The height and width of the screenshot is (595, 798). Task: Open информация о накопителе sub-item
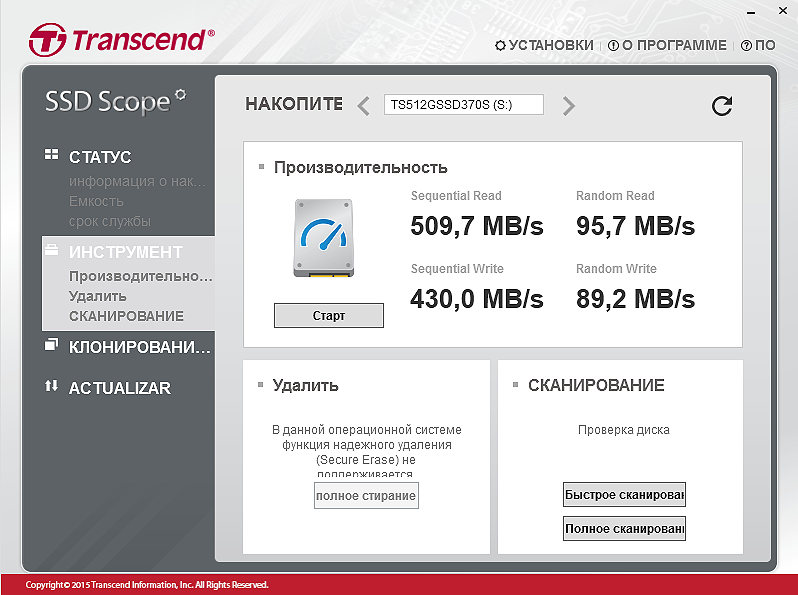click(137, 181)
